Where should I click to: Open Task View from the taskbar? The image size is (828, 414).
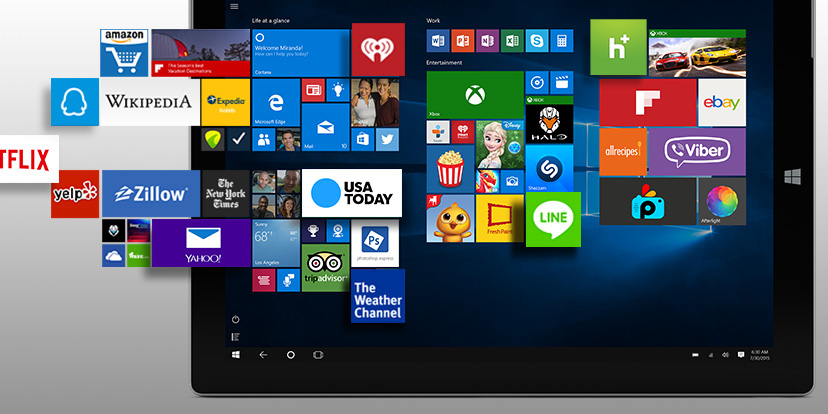pyautogui.click(x=318, y=355)
